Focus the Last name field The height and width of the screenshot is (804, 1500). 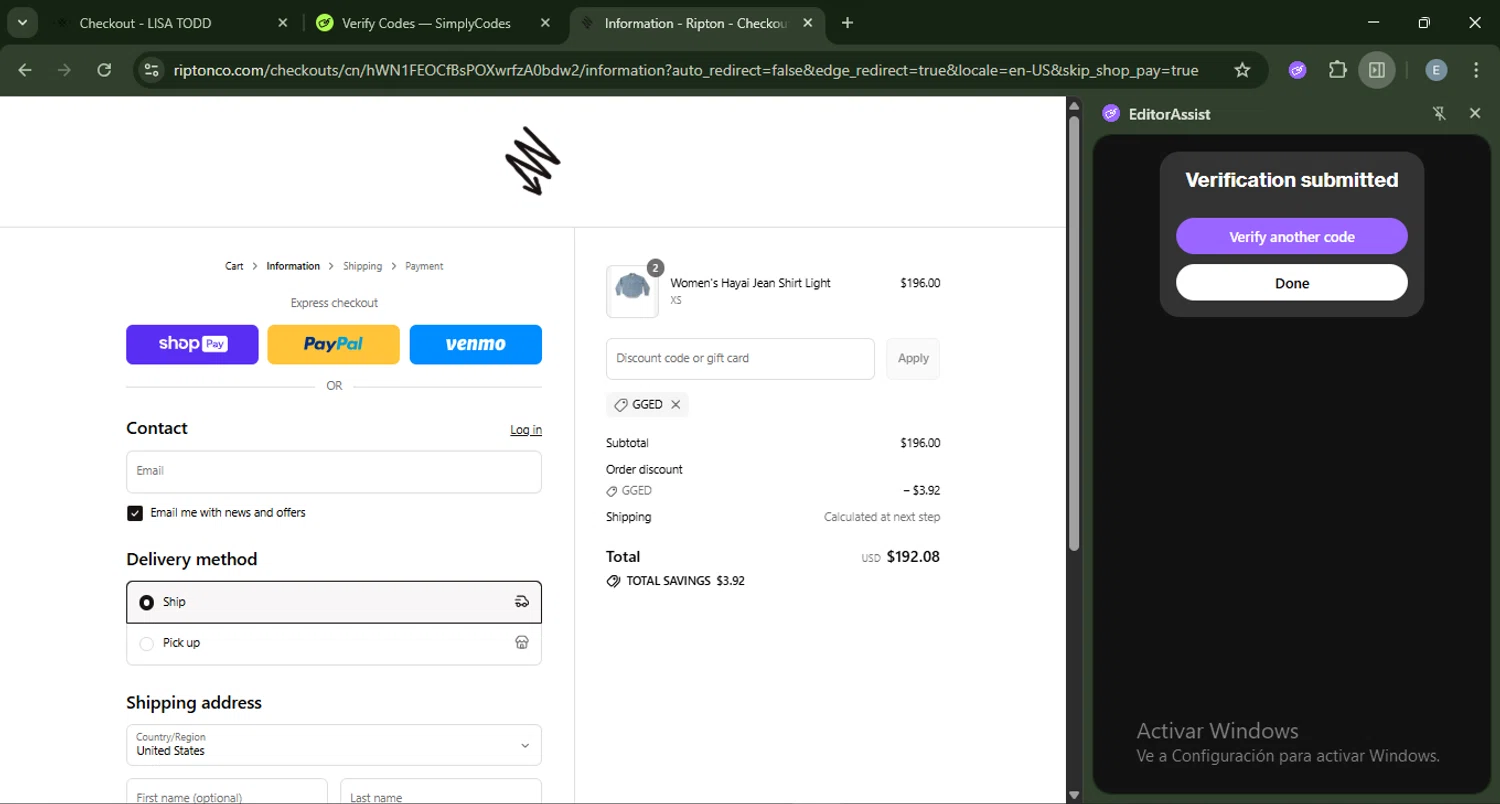(441, 792)
